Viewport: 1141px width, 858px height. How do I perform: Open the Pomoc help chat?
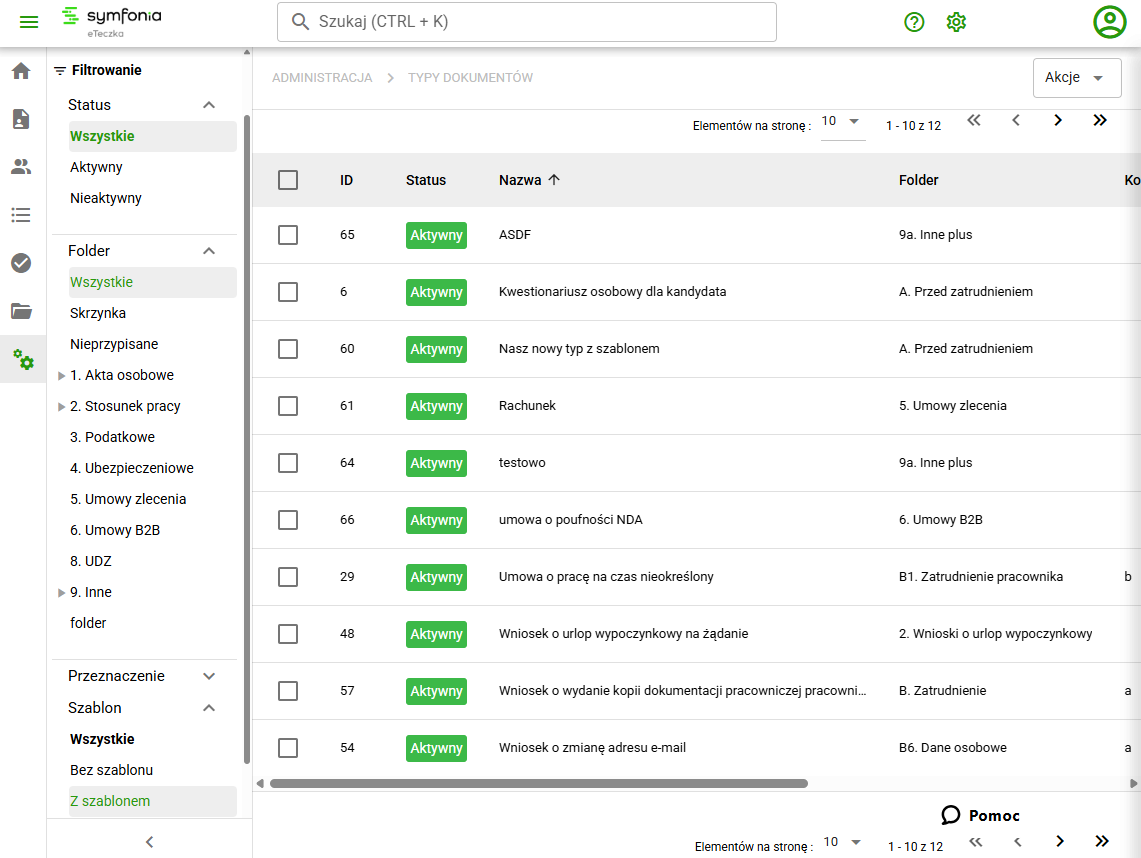click(x=980, y=815)
